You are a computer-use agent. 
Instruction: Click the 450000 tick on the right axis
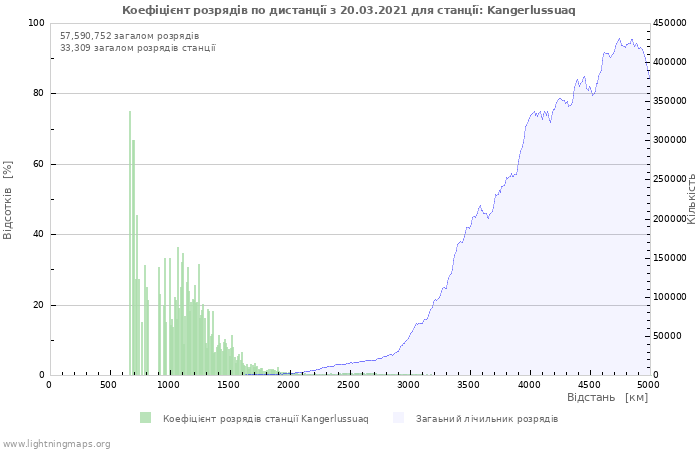[669, 23]
